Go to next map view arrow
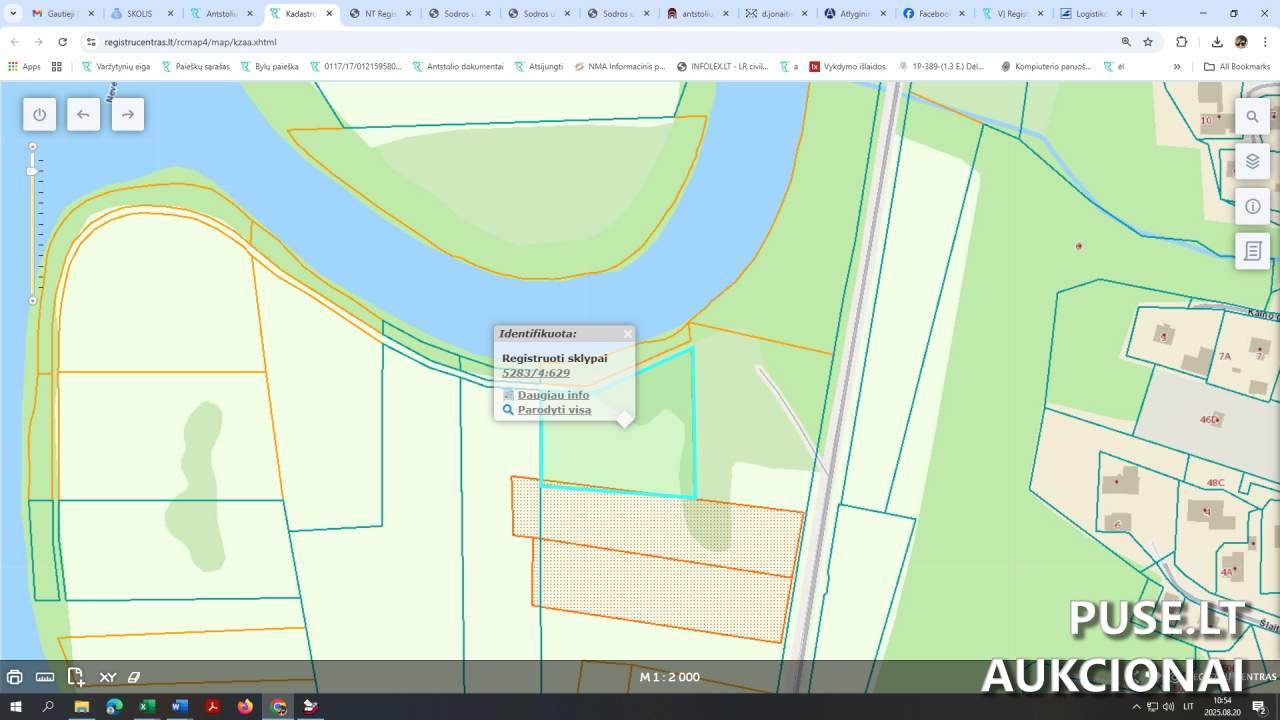 [x=127, y=114]
